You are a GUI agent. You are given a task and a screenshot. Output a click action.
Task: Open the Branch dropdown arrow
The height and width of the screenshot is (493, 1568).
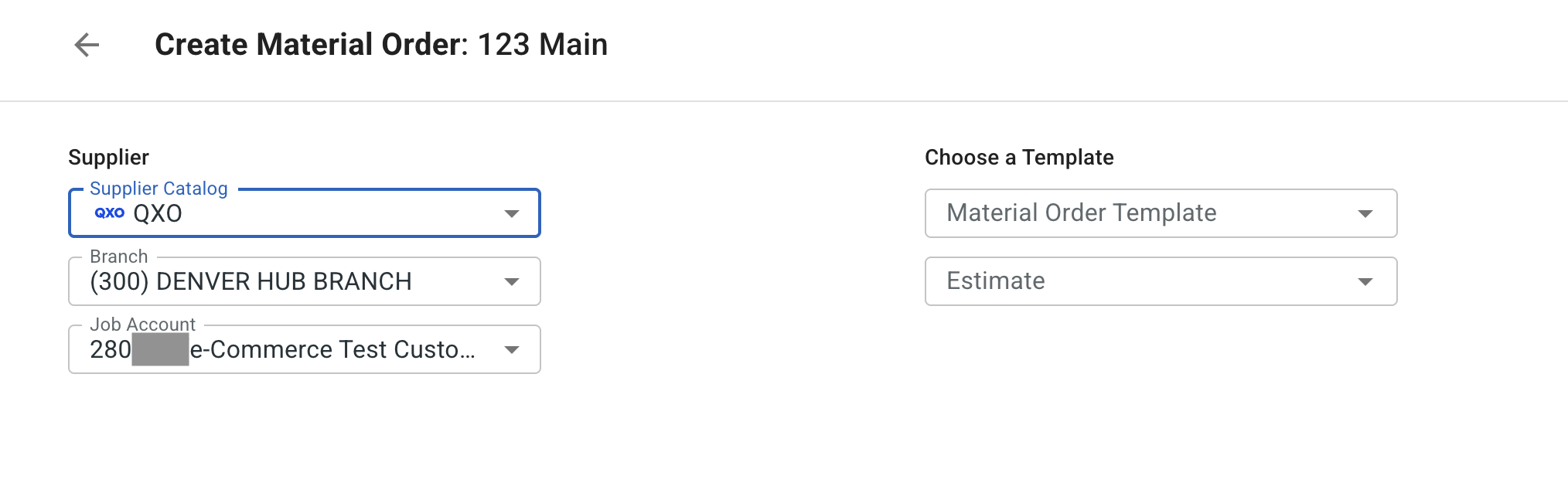click(x=511, y=281)
